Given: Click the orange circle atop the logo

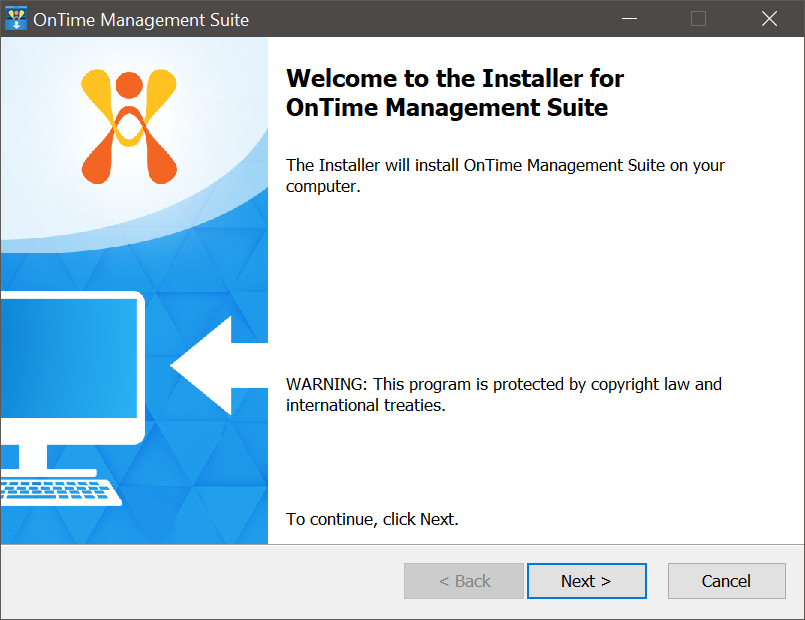Looking at the screenshot, I should click(129, 85).
